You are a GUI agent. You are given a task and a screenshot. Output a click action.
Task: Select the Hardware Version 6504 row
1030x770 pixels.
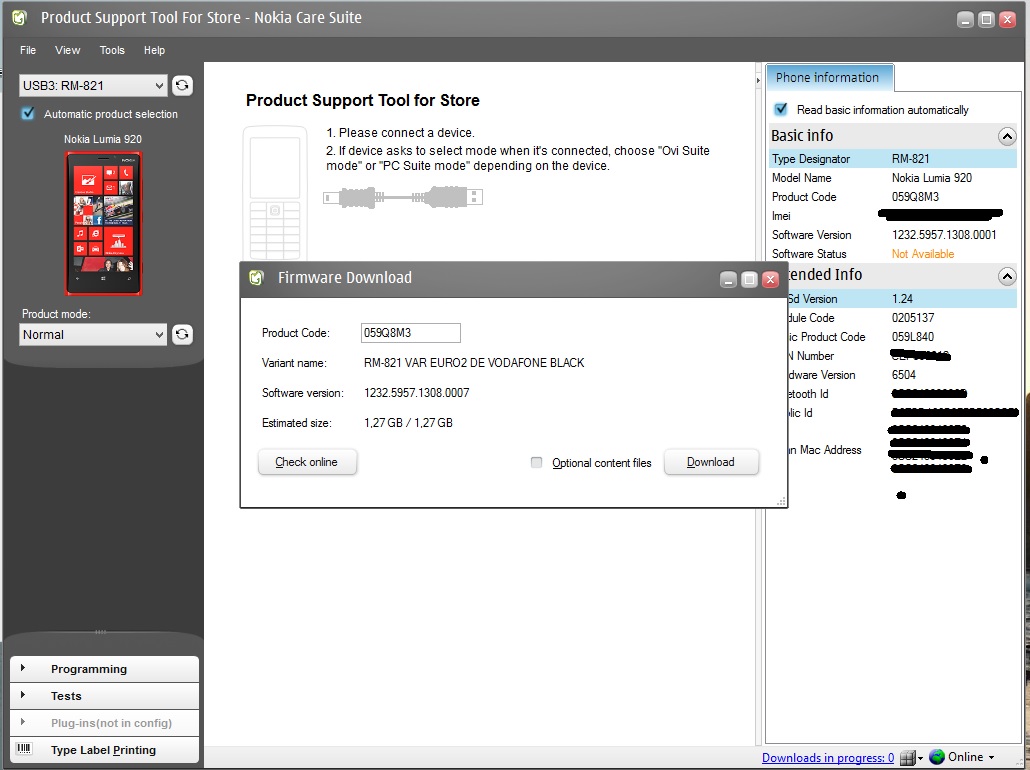pos(903,374)
